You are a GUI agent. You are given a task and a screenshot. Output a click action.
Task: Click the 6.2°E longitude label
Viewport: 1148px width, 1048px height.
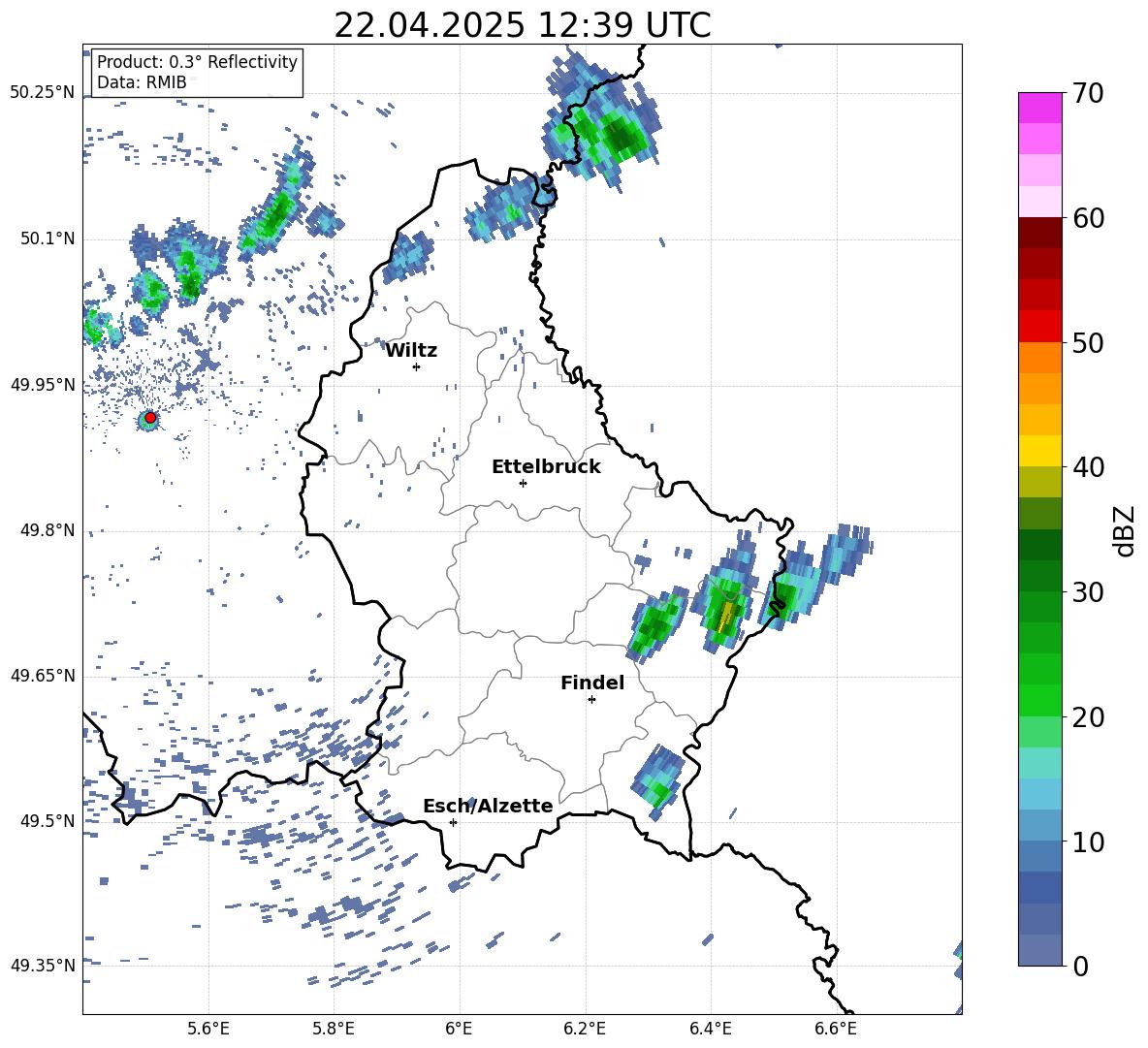[585, 1029]
